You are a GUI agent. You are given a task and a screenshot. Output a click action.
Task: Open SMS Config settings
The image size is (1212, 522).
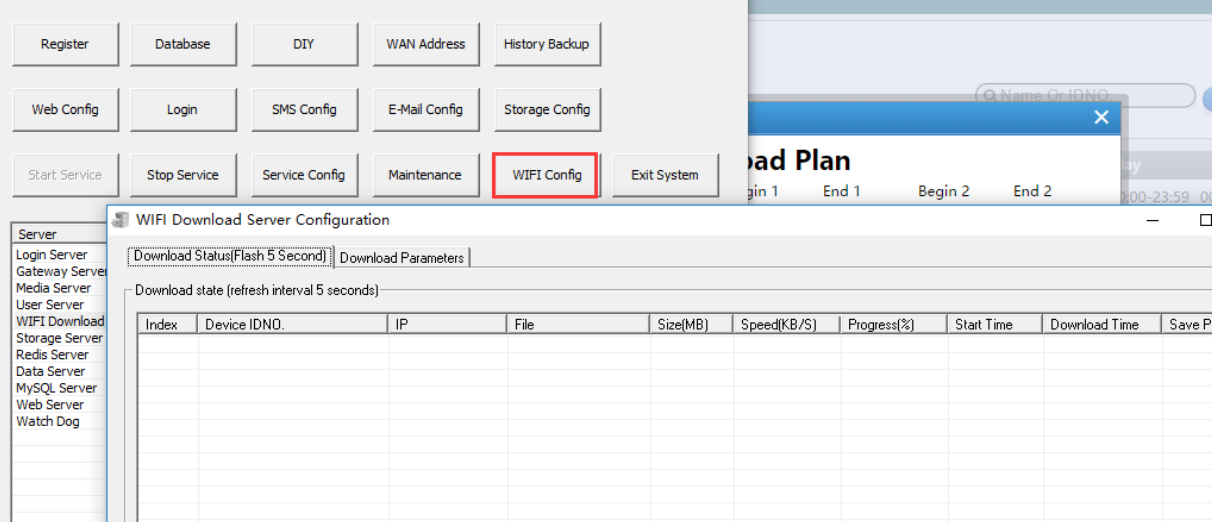pyautogui.click(x=304, y=110)
